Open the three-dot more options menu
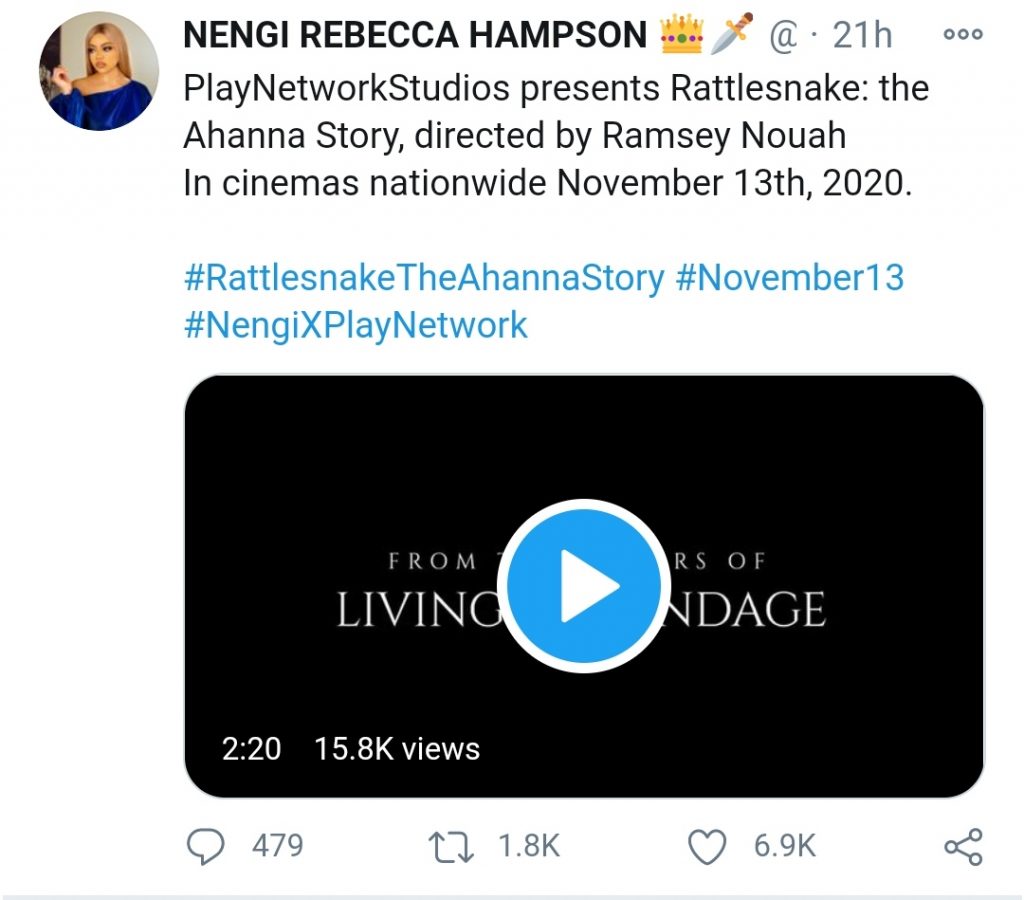 click(x=963, y=34)
